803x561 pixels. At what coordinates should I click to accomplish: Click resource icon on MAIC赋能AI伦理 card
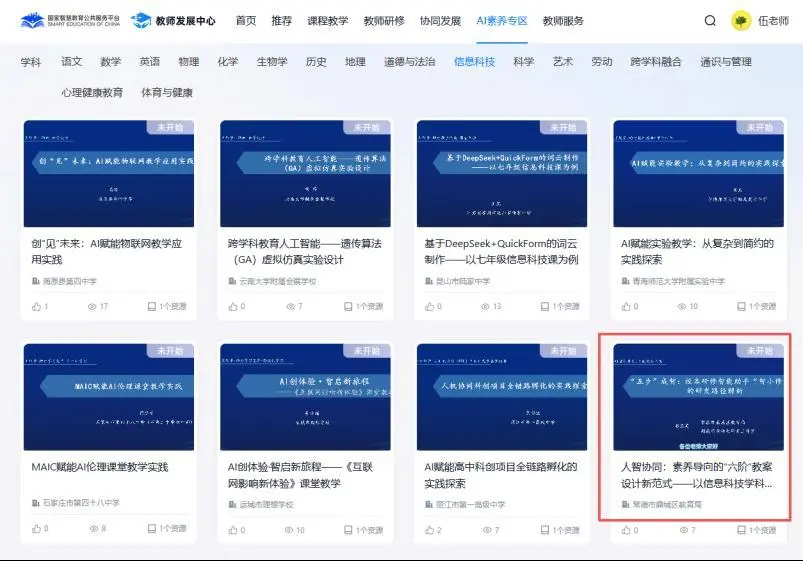[152, 528]
